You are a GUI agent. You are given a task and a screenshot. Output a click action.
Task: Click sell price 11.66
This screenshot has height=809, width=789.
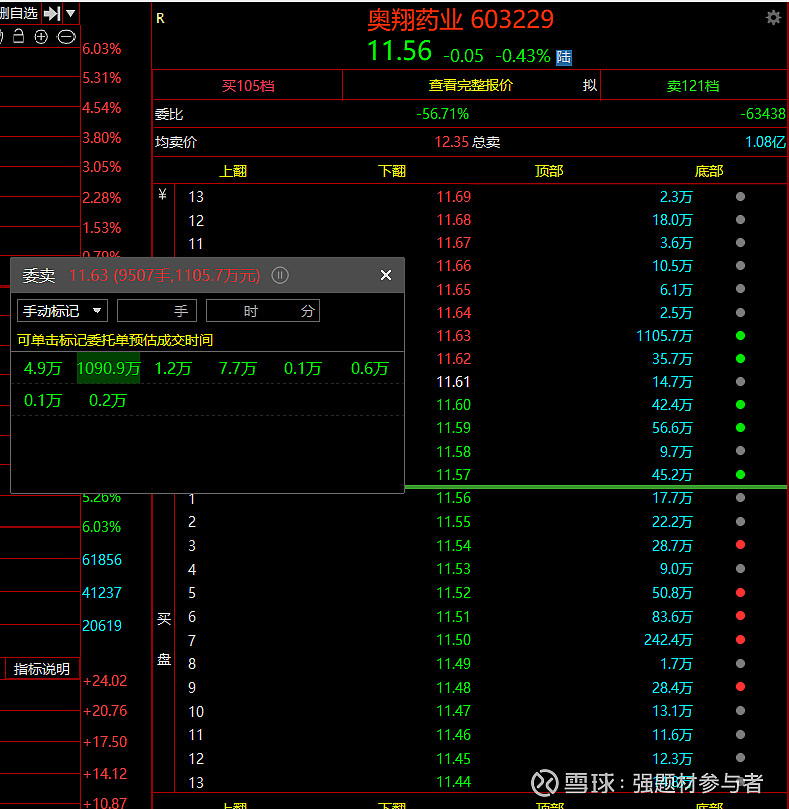(x=454, y=266)
